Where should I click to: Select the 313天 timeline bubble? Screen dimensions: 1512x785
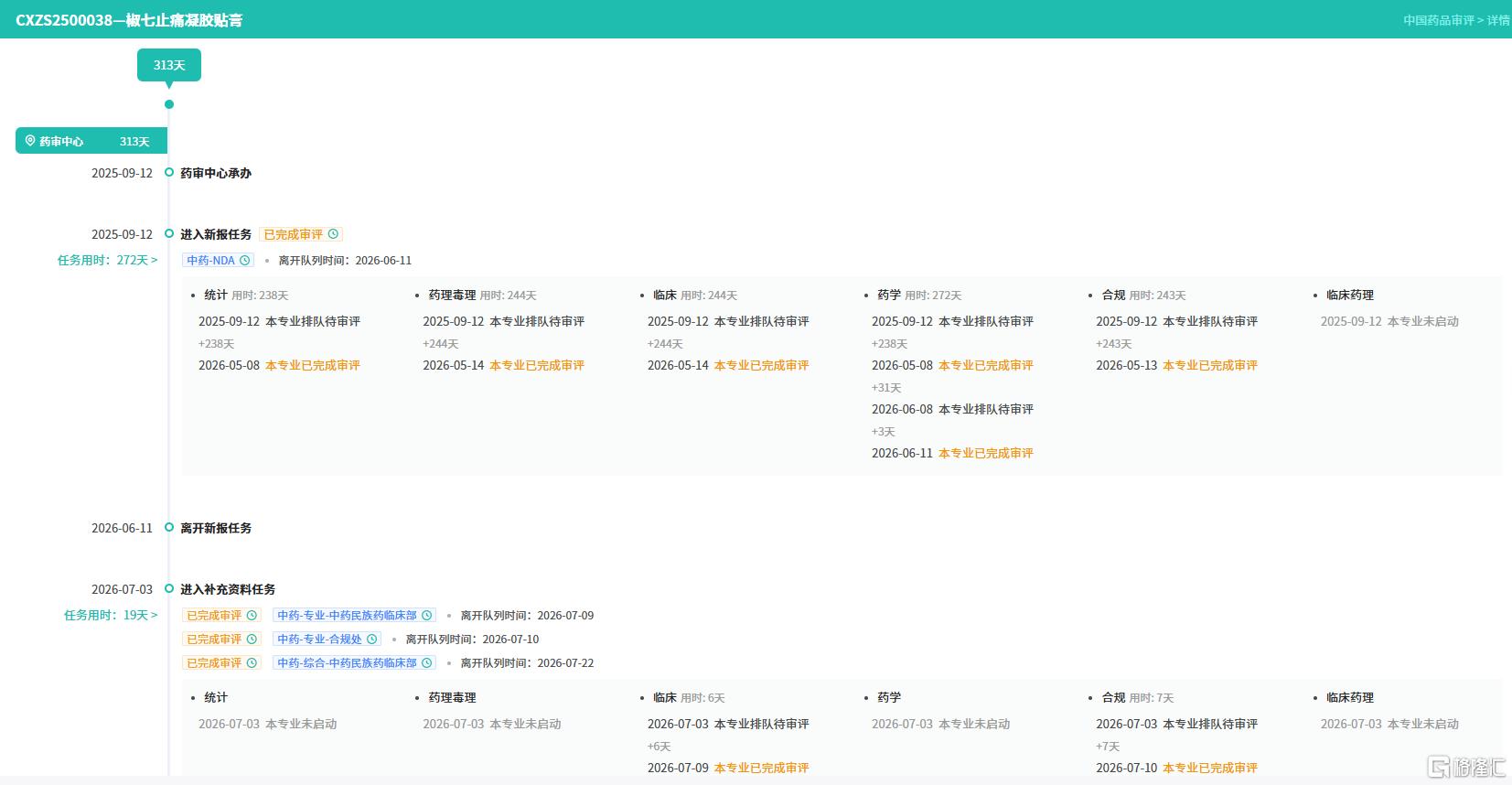pyautogui.click(x=169, y=65)
